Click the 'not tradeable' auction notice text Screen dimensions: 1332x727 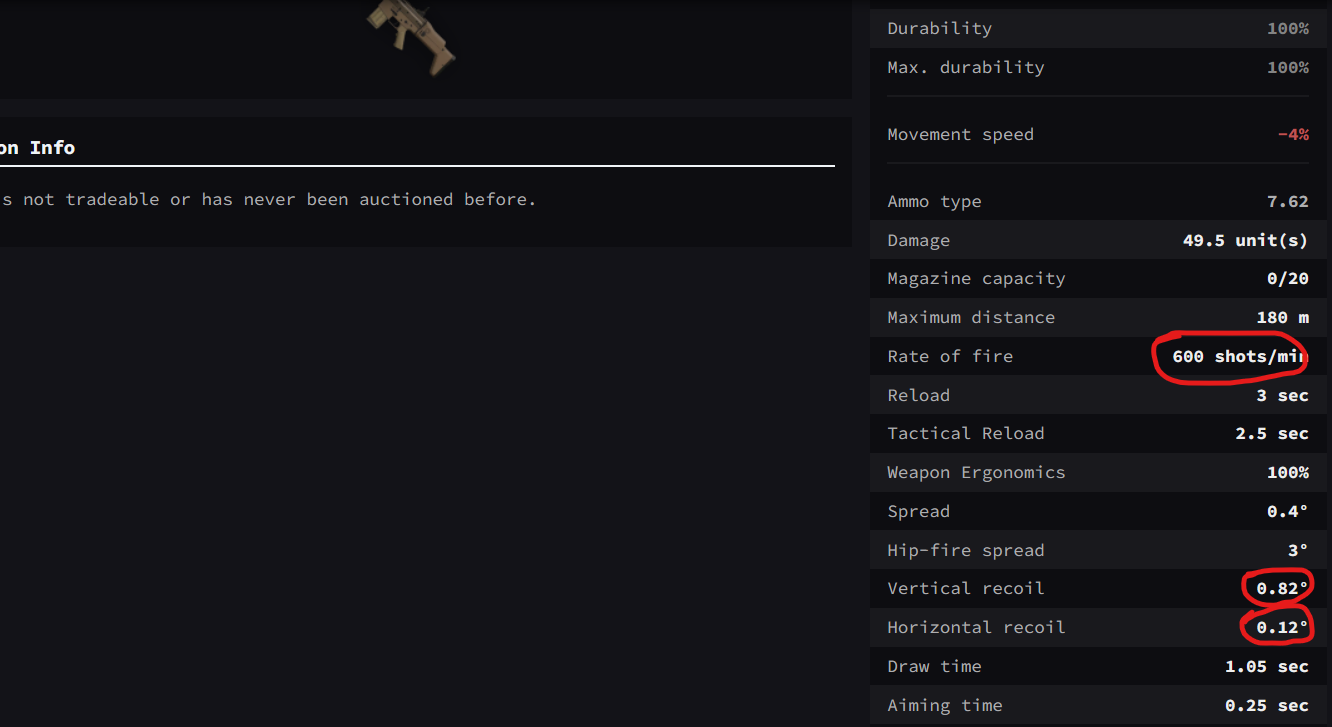[268, 200]
